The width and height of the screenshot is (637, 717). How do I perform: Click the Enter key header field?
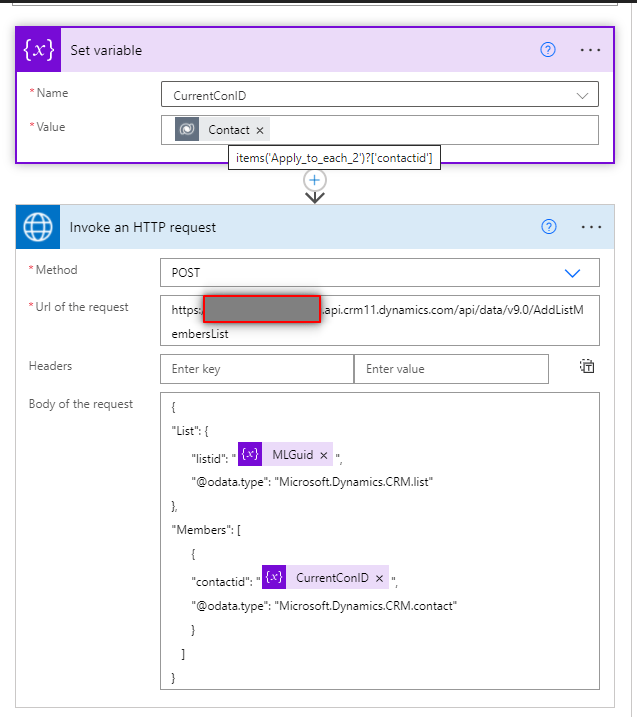[x=256, y=369]
